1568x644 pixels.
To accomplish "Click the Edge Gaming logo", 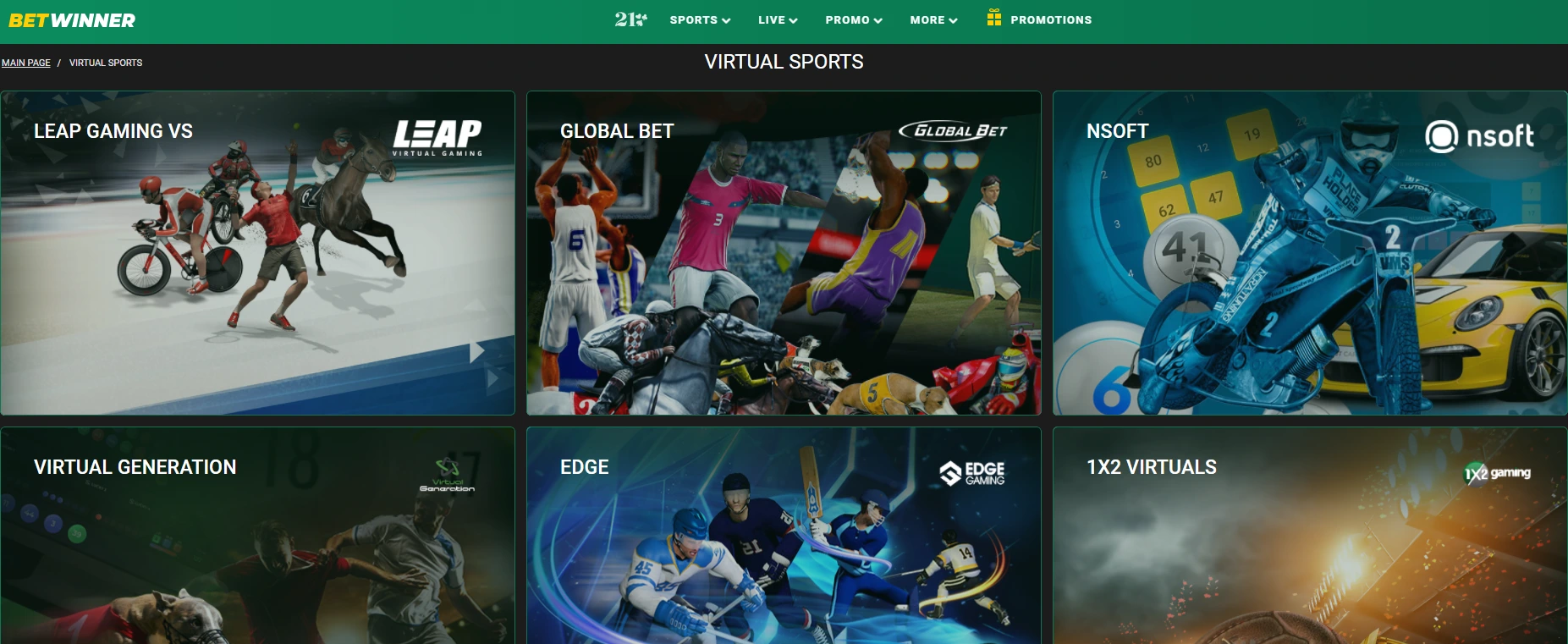I will [972, 473].
